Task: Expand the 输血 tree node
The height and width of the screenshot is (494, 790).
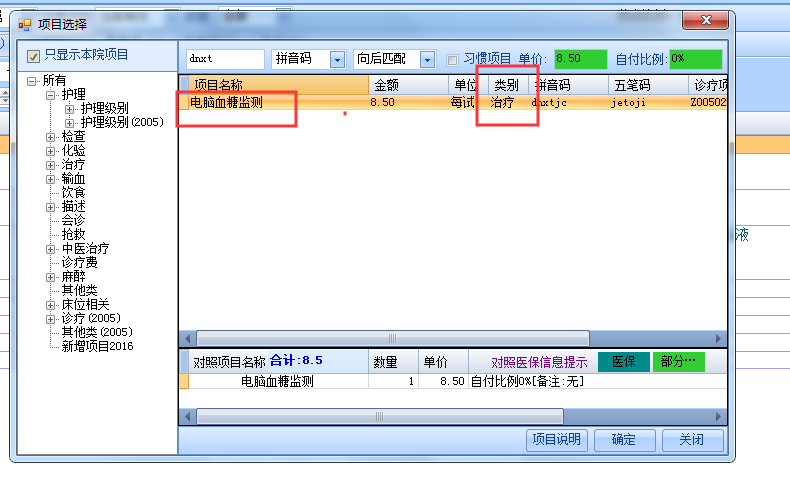Action: 50,179
